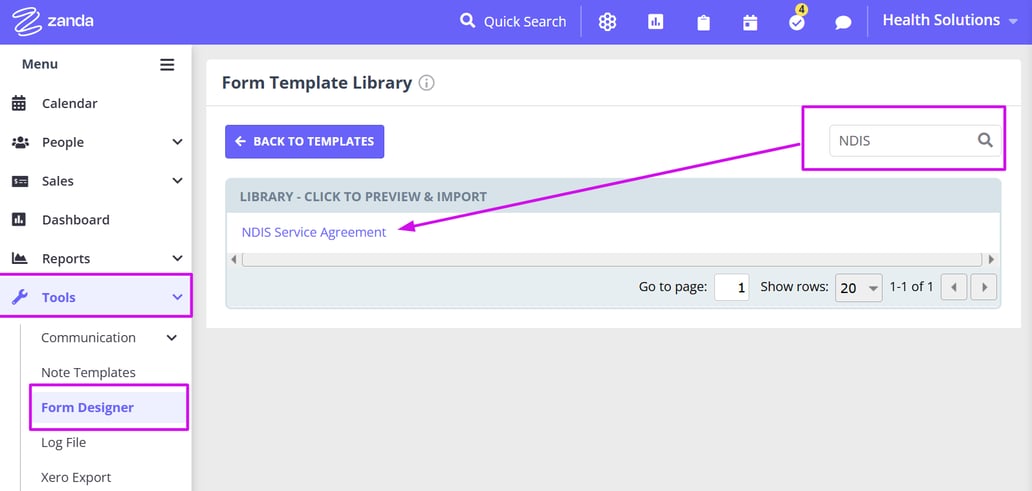
Task: Open the NDIS Service Agreement template link
Action: point(313,232)
